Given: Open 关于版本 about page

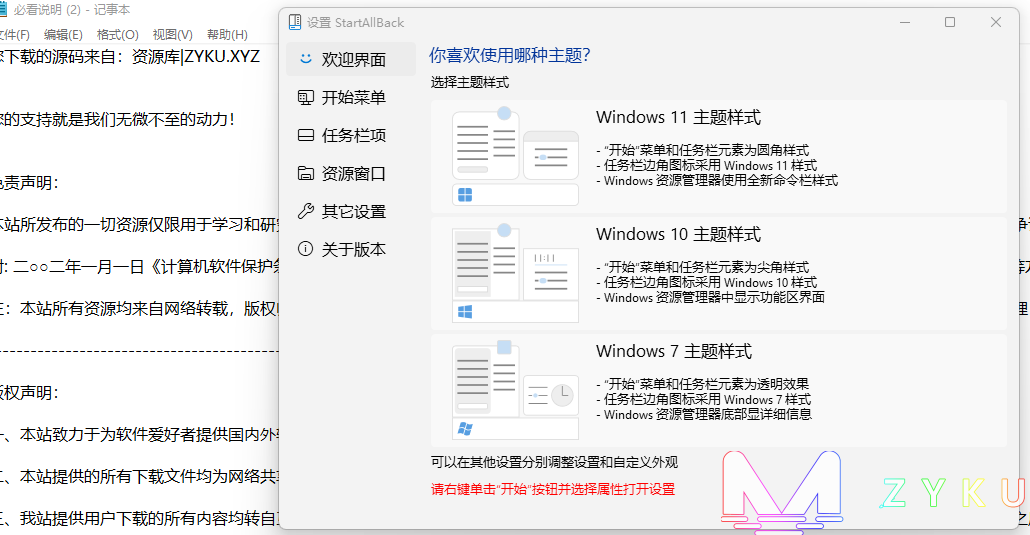Looking at the screenshot, I should point(351,249).
